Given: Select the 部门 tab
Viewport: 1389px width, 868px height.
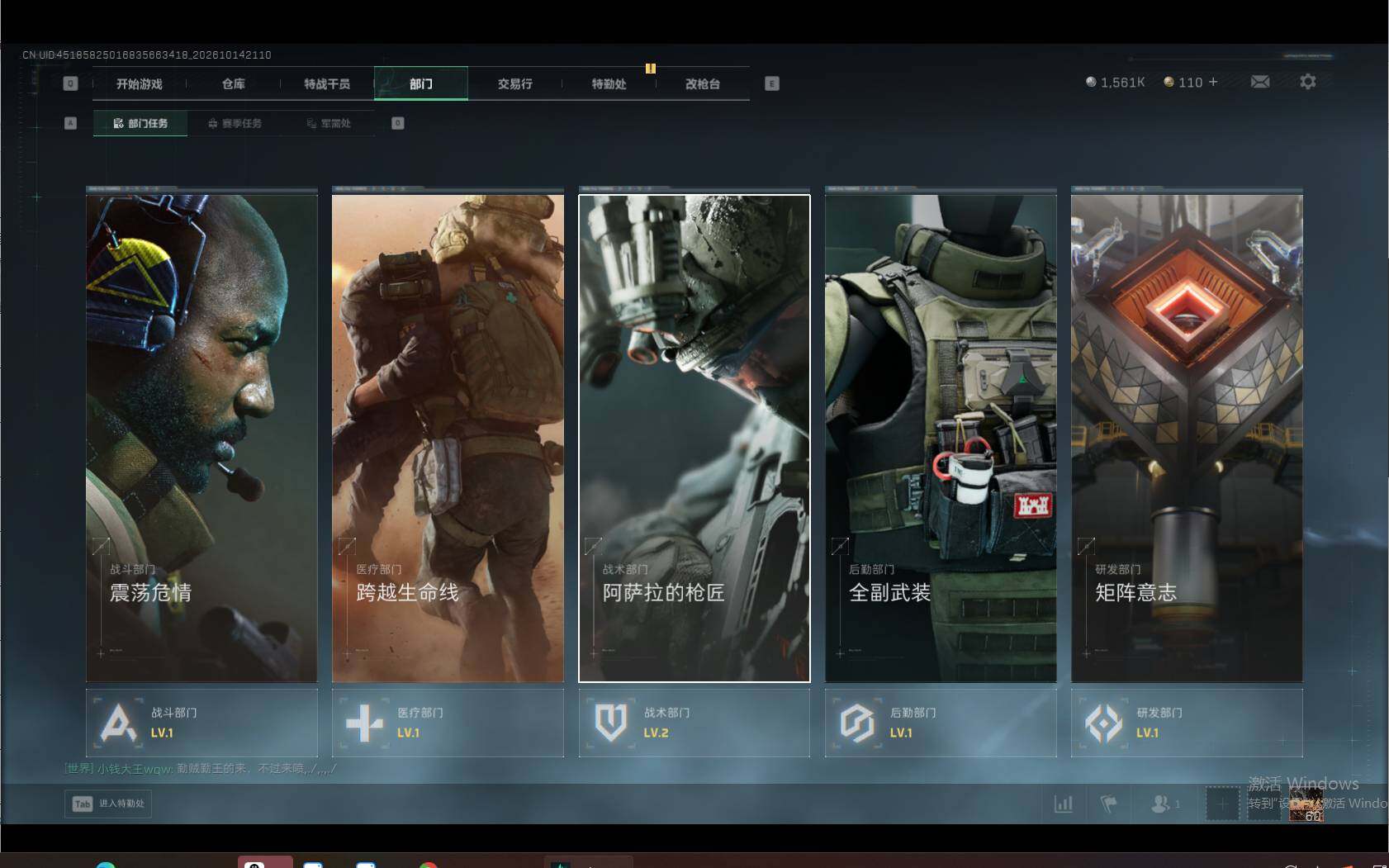Looking at the screenshot, I should (421, 83).
